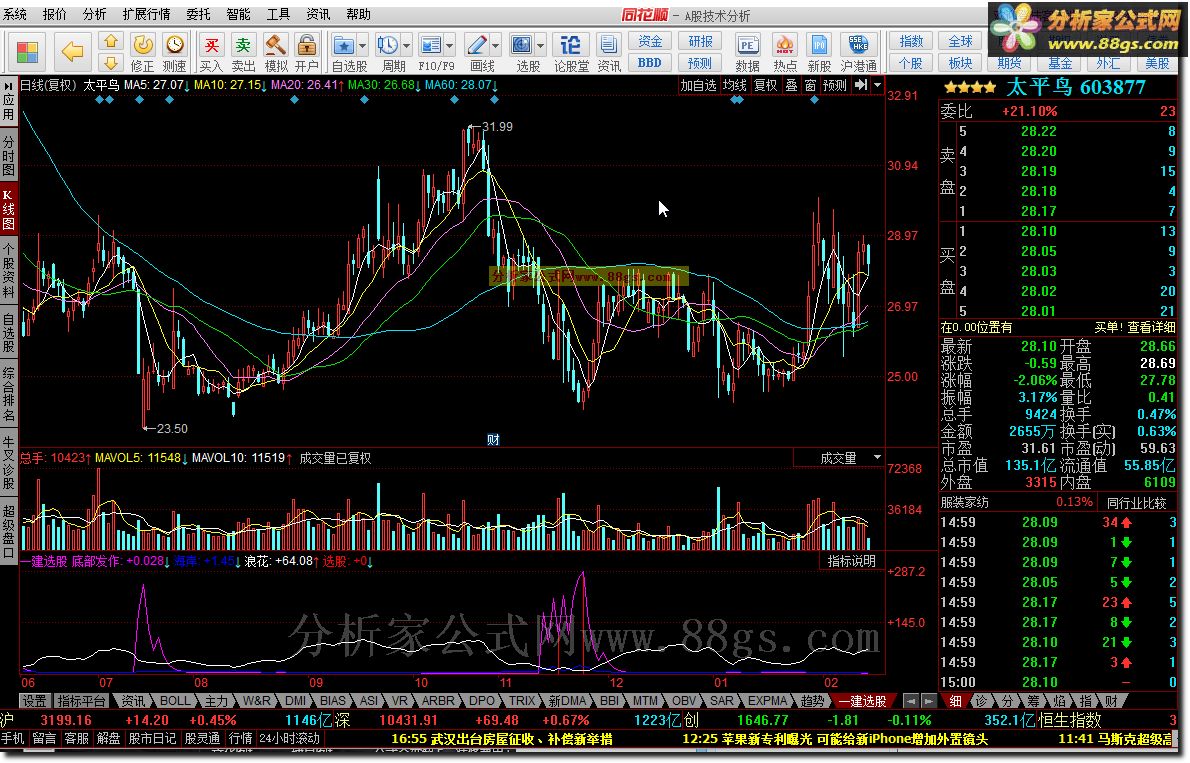Select the 画线 pencil tool icon
This screenshot has height=763, width=1190.
tap(477, 46)
